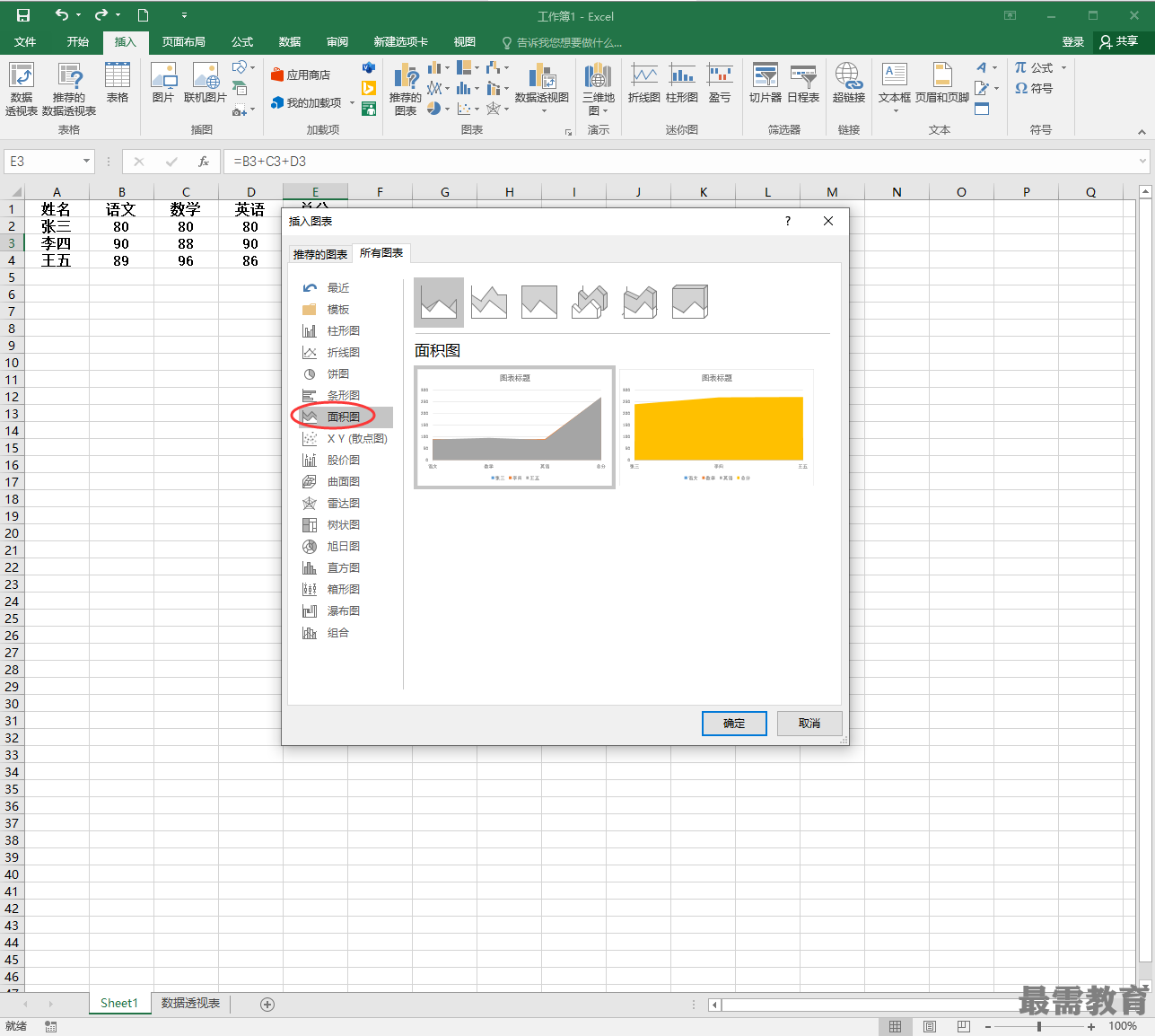Open Equation (公式) dropdown in Symbols group

click(1064, 68)
